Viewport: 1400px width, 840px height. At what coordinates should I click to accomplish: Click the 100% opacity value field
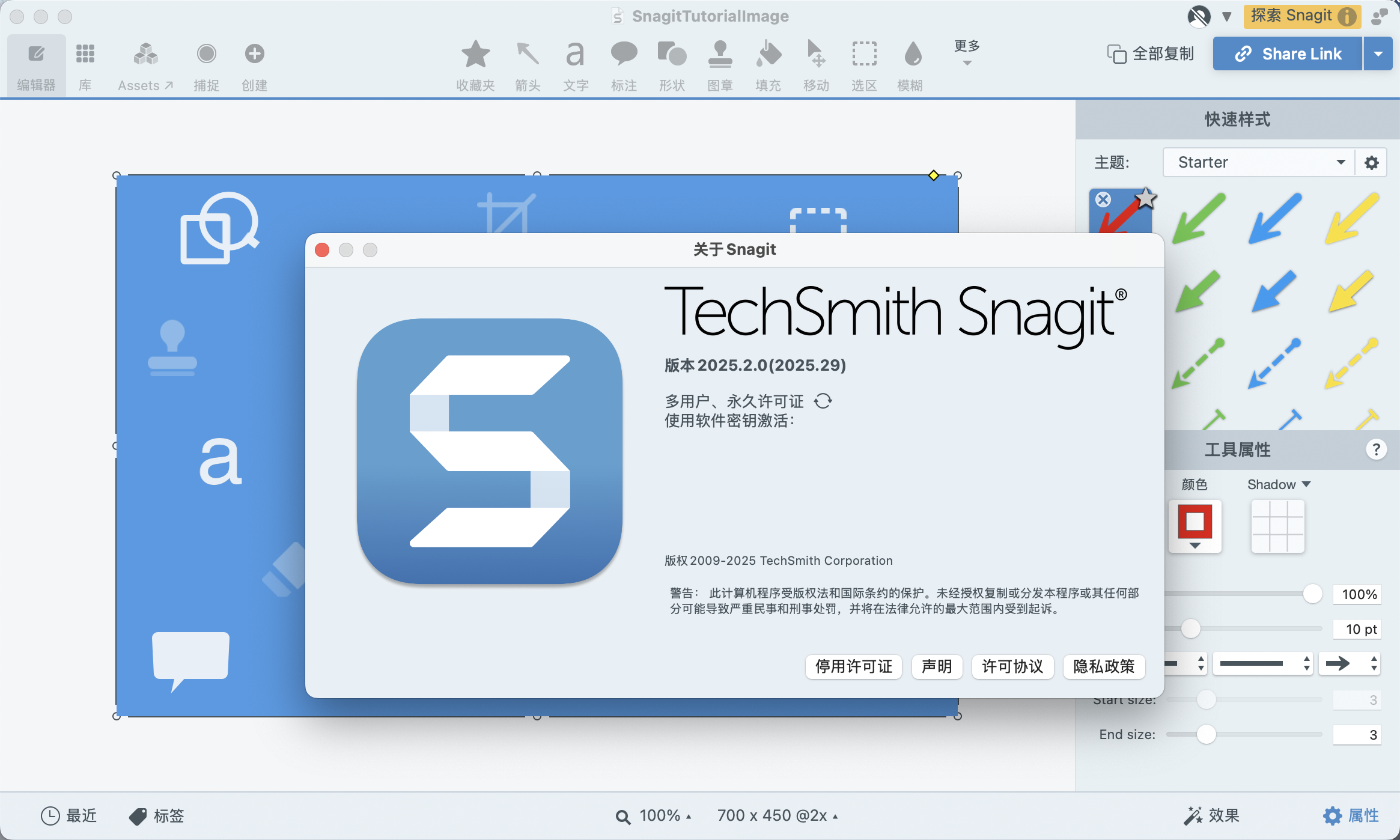(1357, 594)
